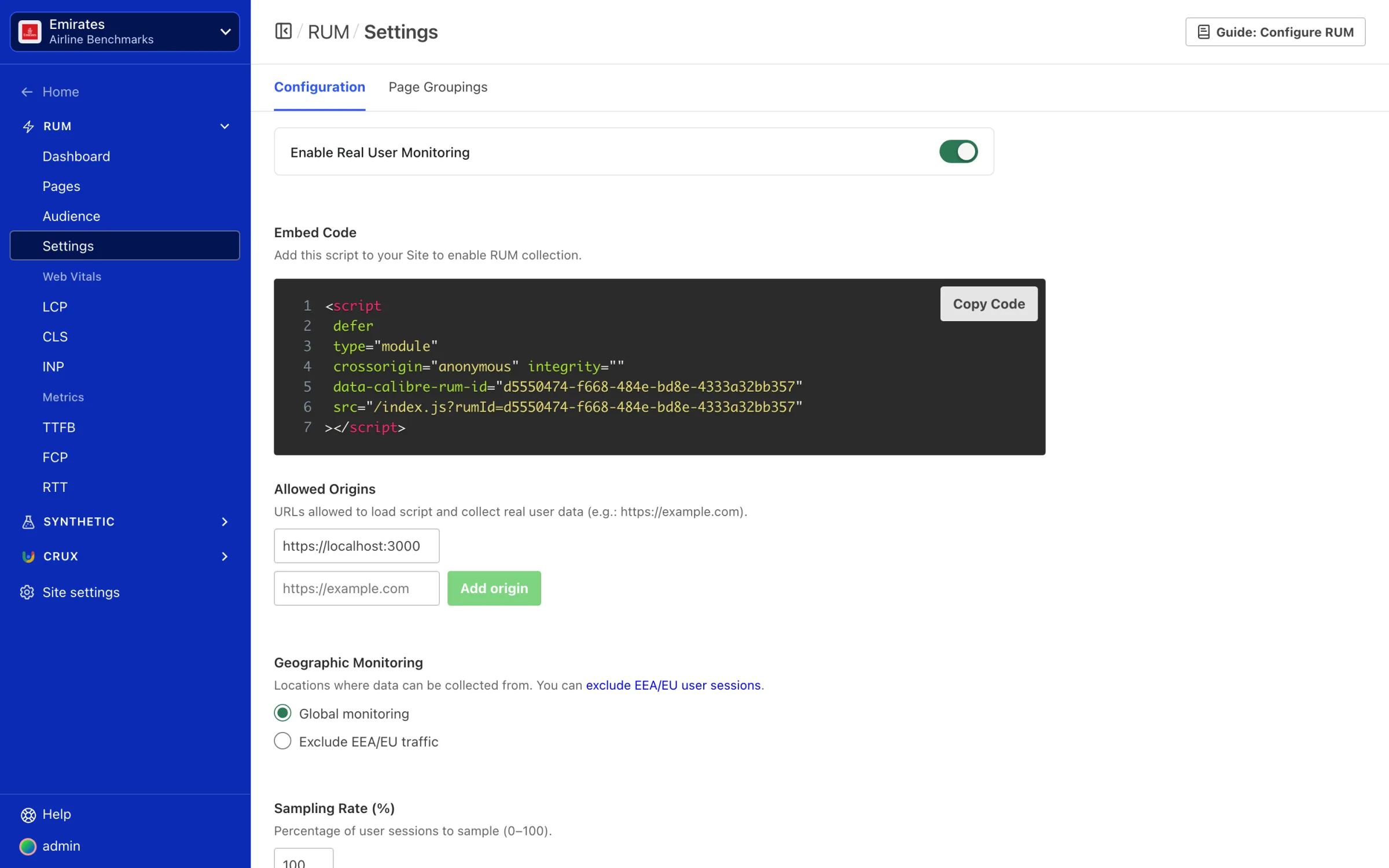Open the Help menu item
This screenshot has height=868, width=1389.
click(57, 815)
